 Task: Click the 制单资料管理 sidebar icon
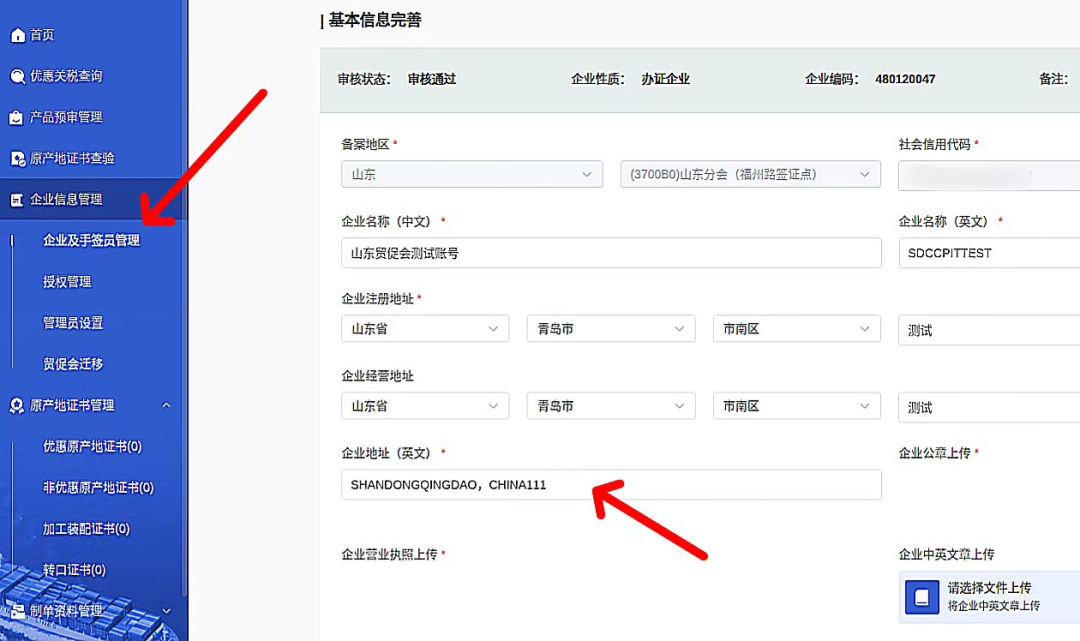[x=17, y=611]
